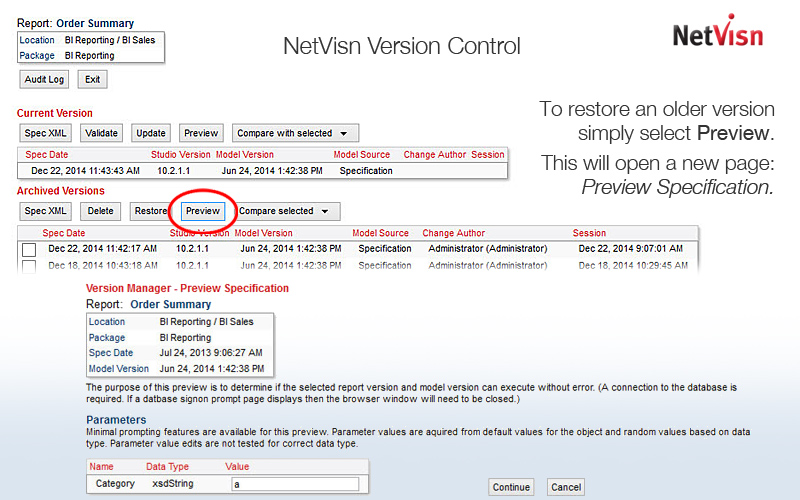
Task: Preview the archived version
Action: tap(203, 211)
